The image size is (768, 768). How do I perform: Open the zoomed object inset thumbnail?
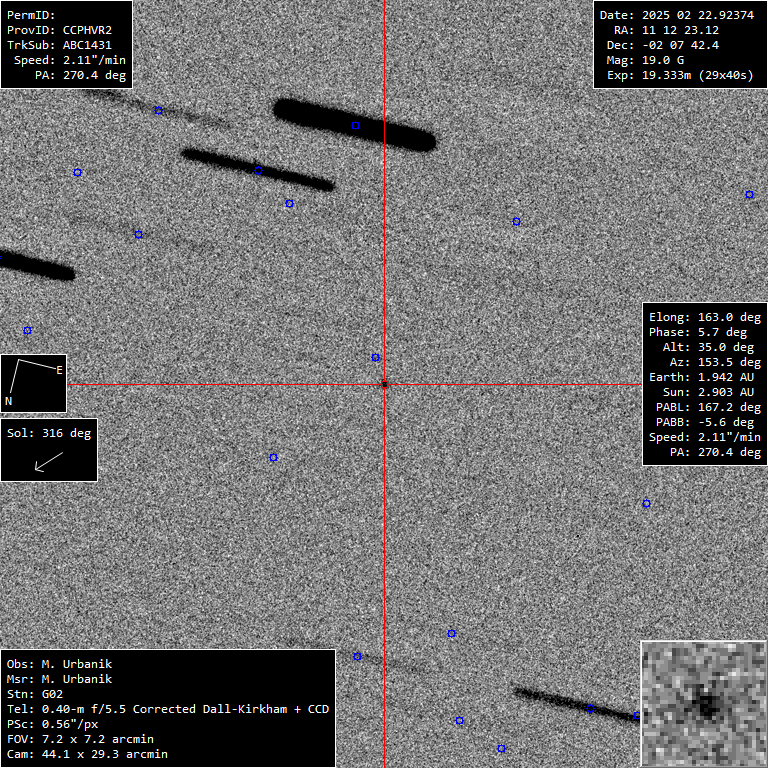704,704
